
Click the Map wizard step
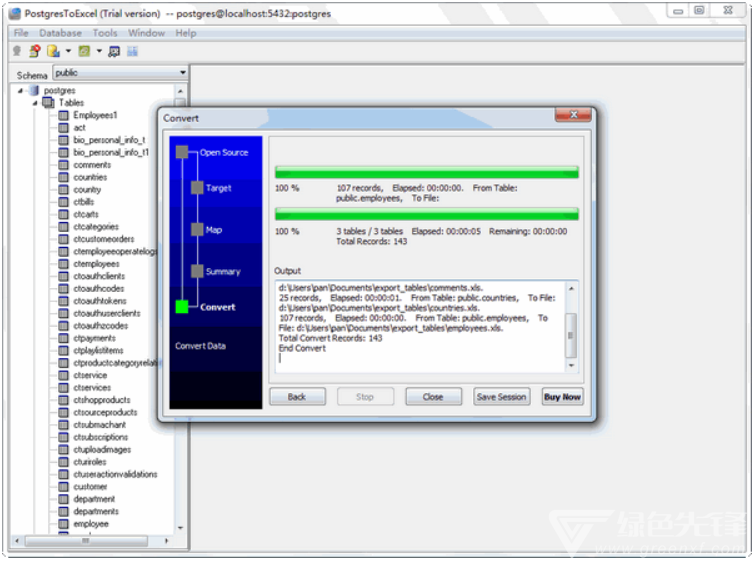pyautogui.click(x=214, y=230)
